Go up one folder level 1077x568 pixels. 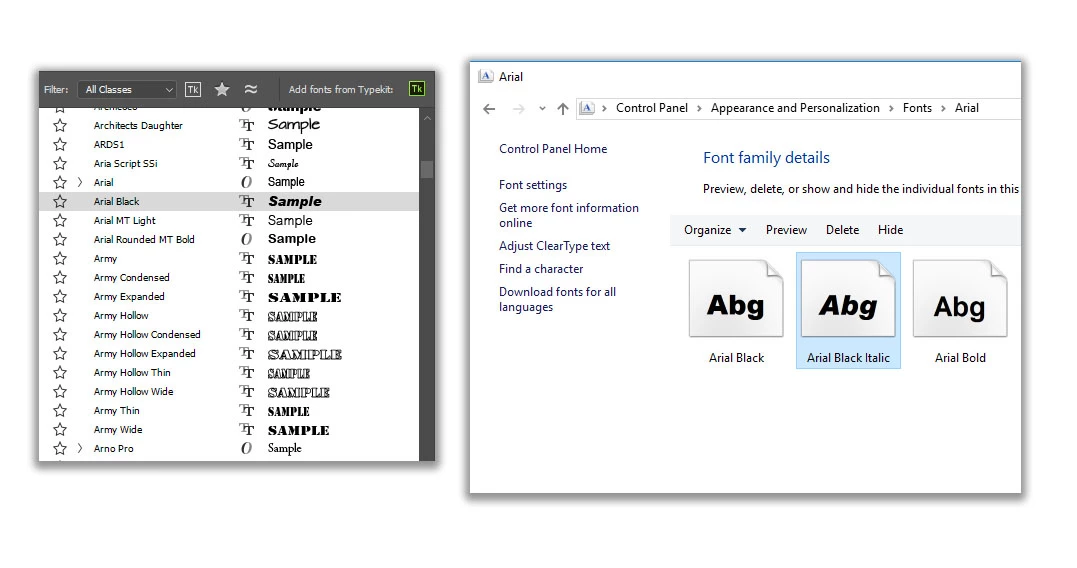coord(563,109)
